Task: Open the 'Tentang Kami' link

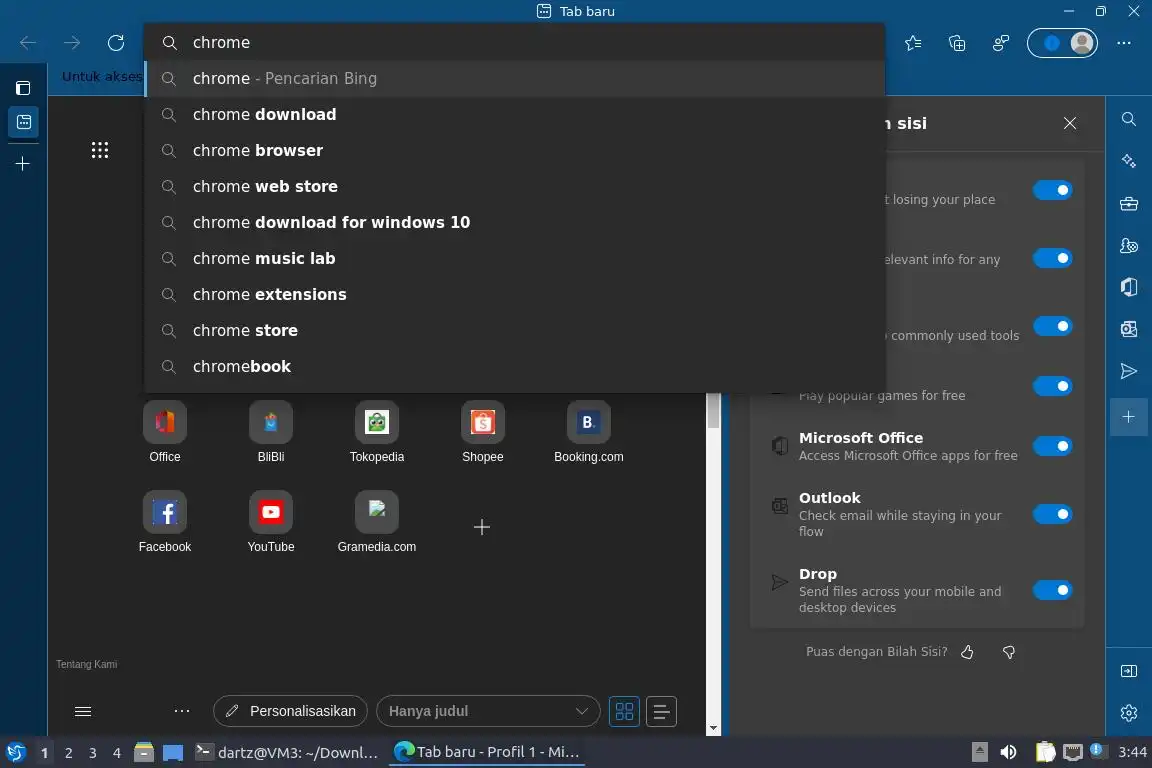Action: click(87, 664)
